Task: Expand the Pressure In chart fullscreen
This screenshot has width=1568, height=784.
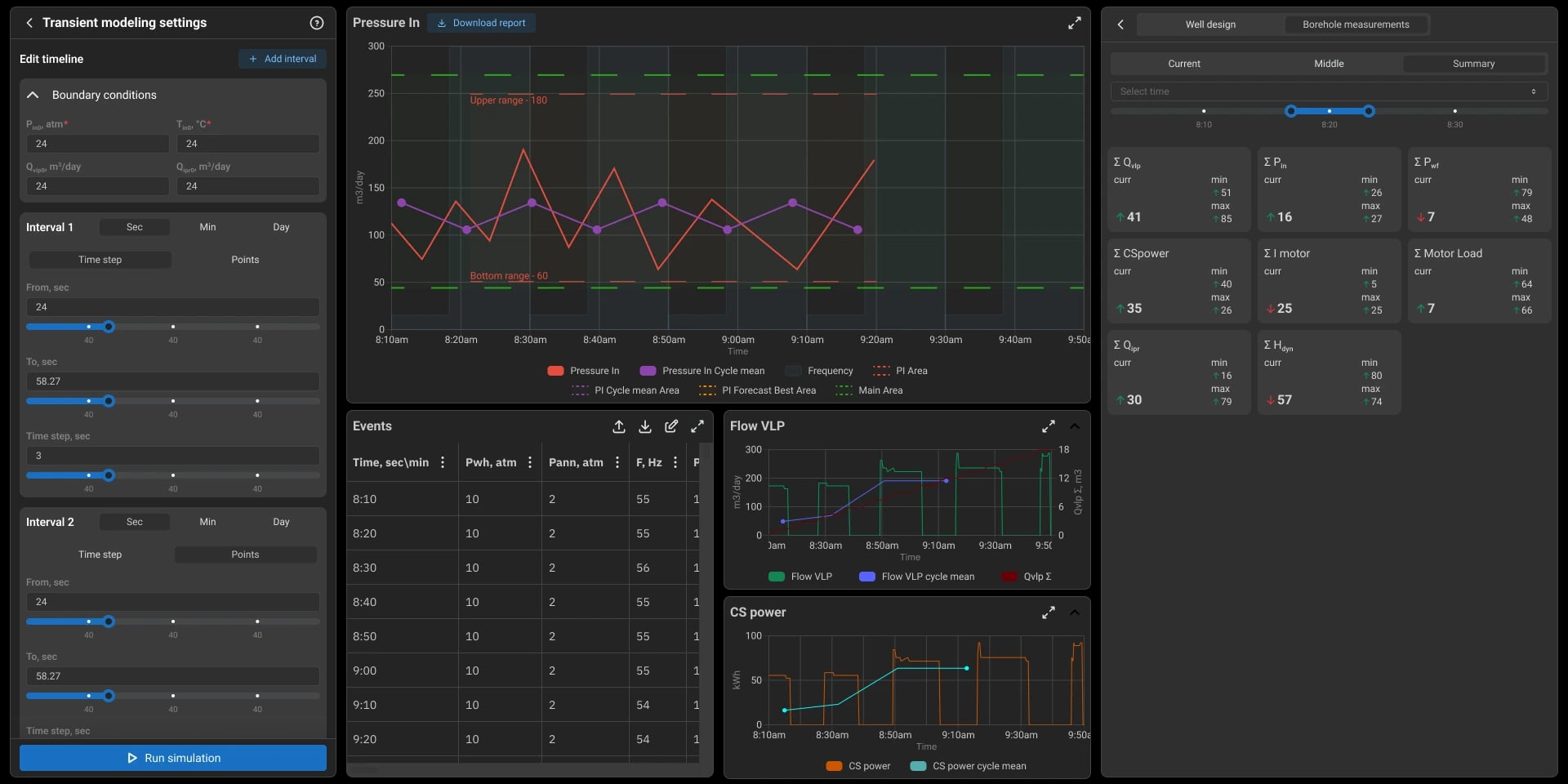Action: point(1075,23)
